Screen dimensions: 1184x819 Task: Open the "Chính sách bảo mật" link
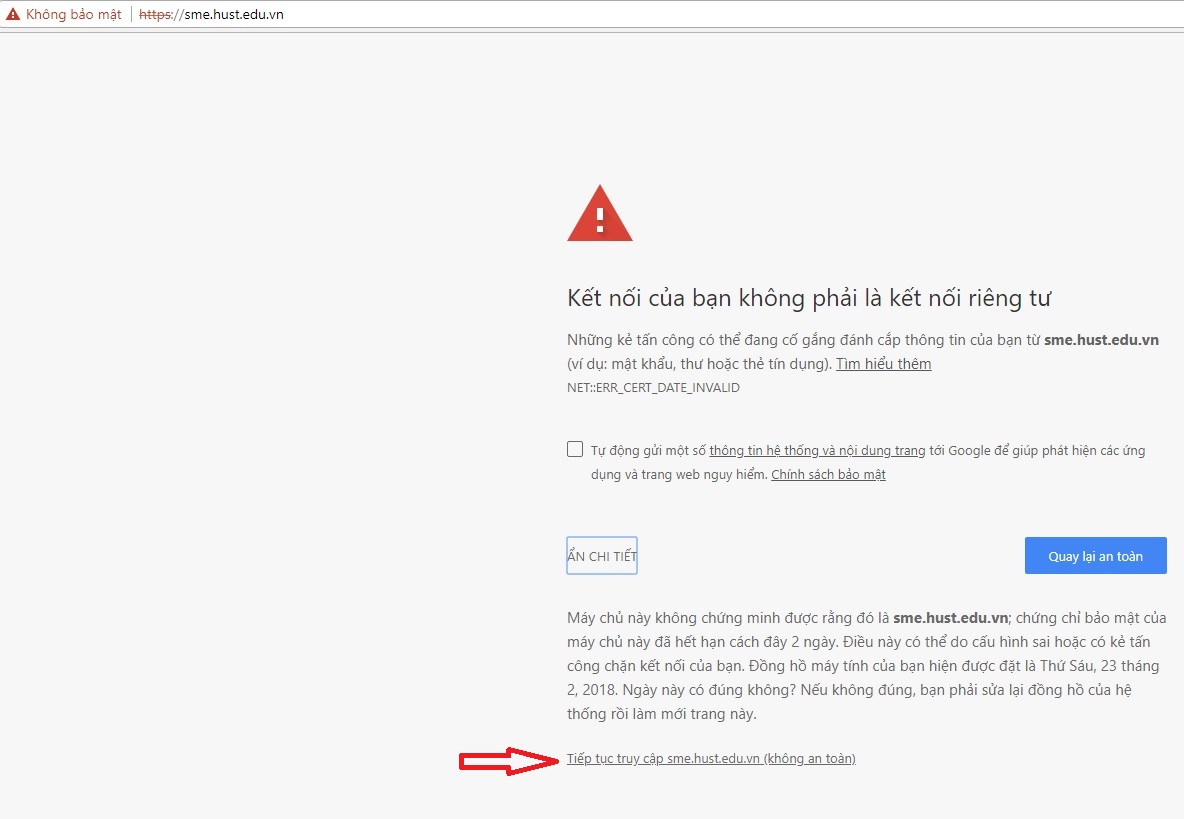tap(828, 475)
